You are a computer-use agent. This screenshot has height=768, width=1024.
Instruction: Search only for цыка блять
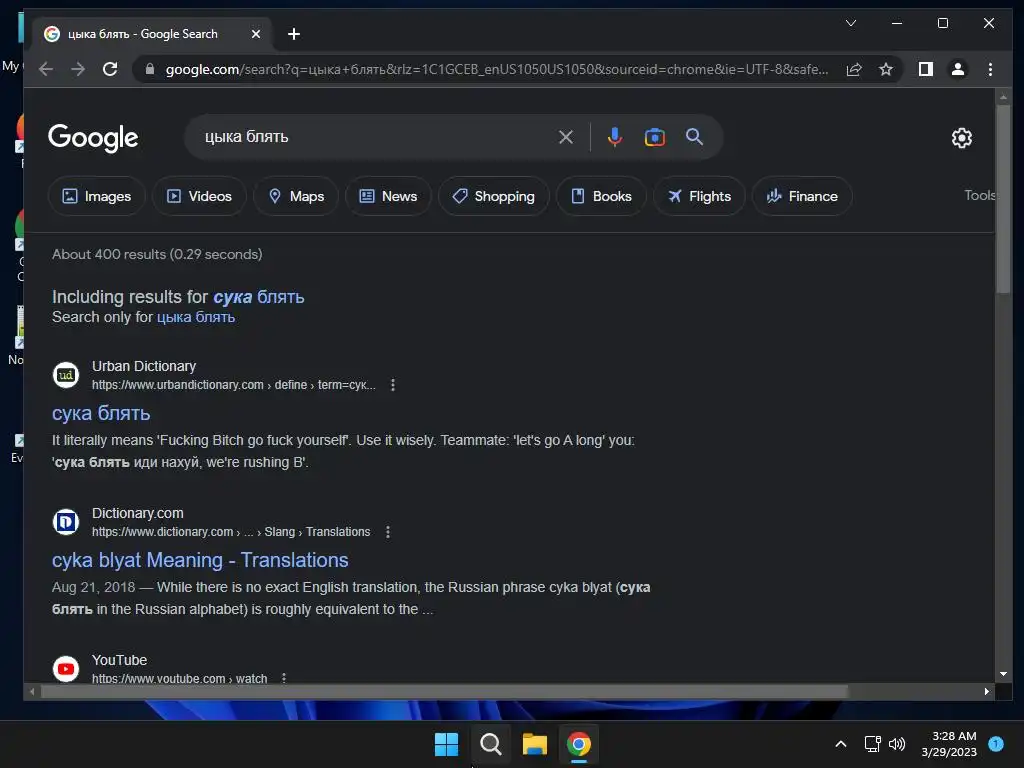point(196,317)
